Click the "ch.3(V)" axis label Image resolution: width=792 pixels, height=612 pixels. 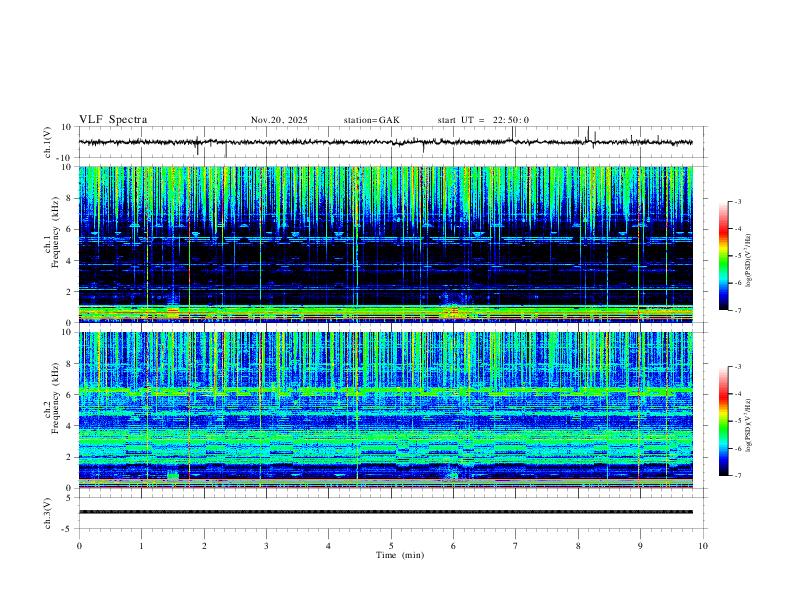[x=48, y=513]
